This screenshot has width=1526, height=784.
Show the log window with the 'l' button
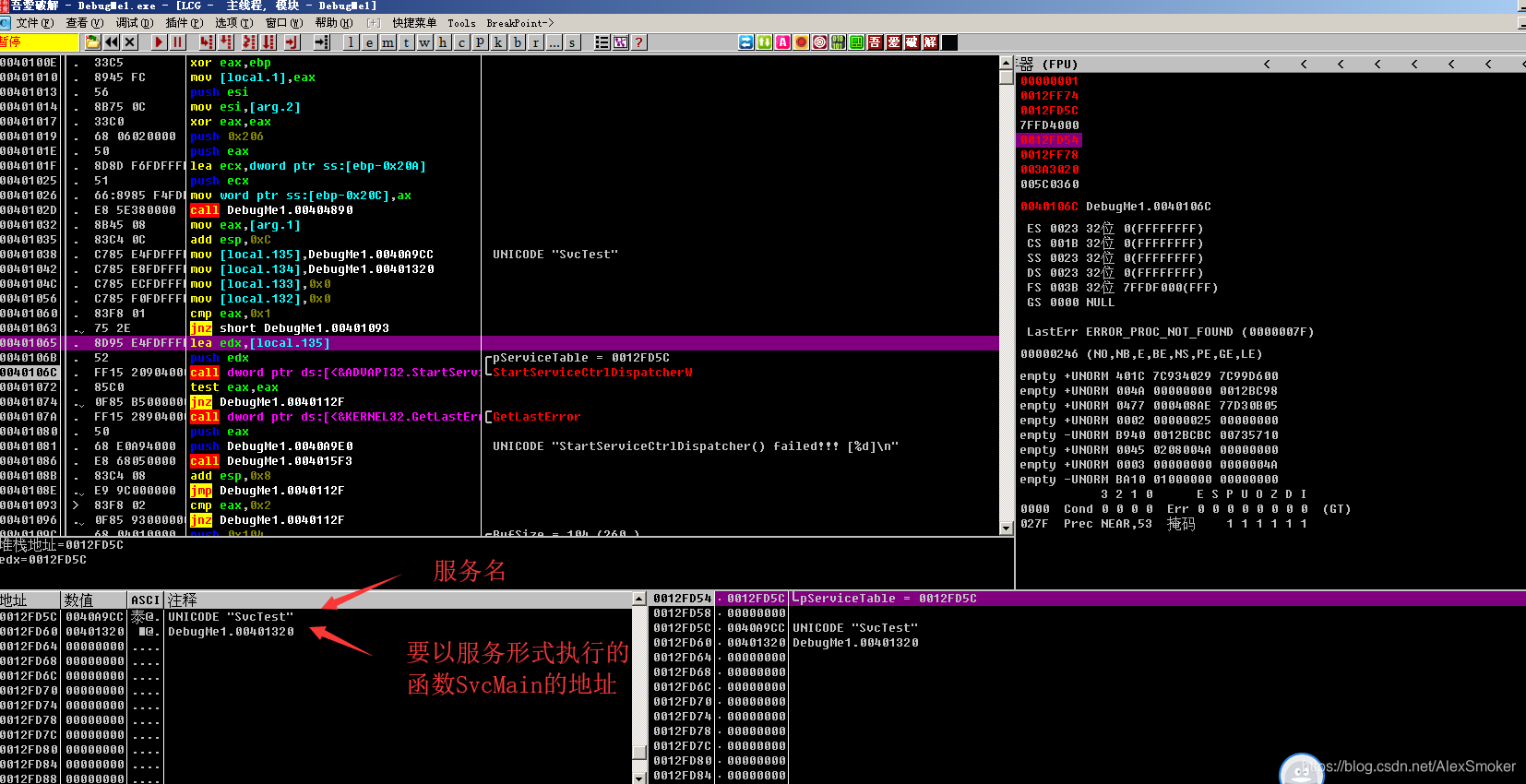coord(352,42)
